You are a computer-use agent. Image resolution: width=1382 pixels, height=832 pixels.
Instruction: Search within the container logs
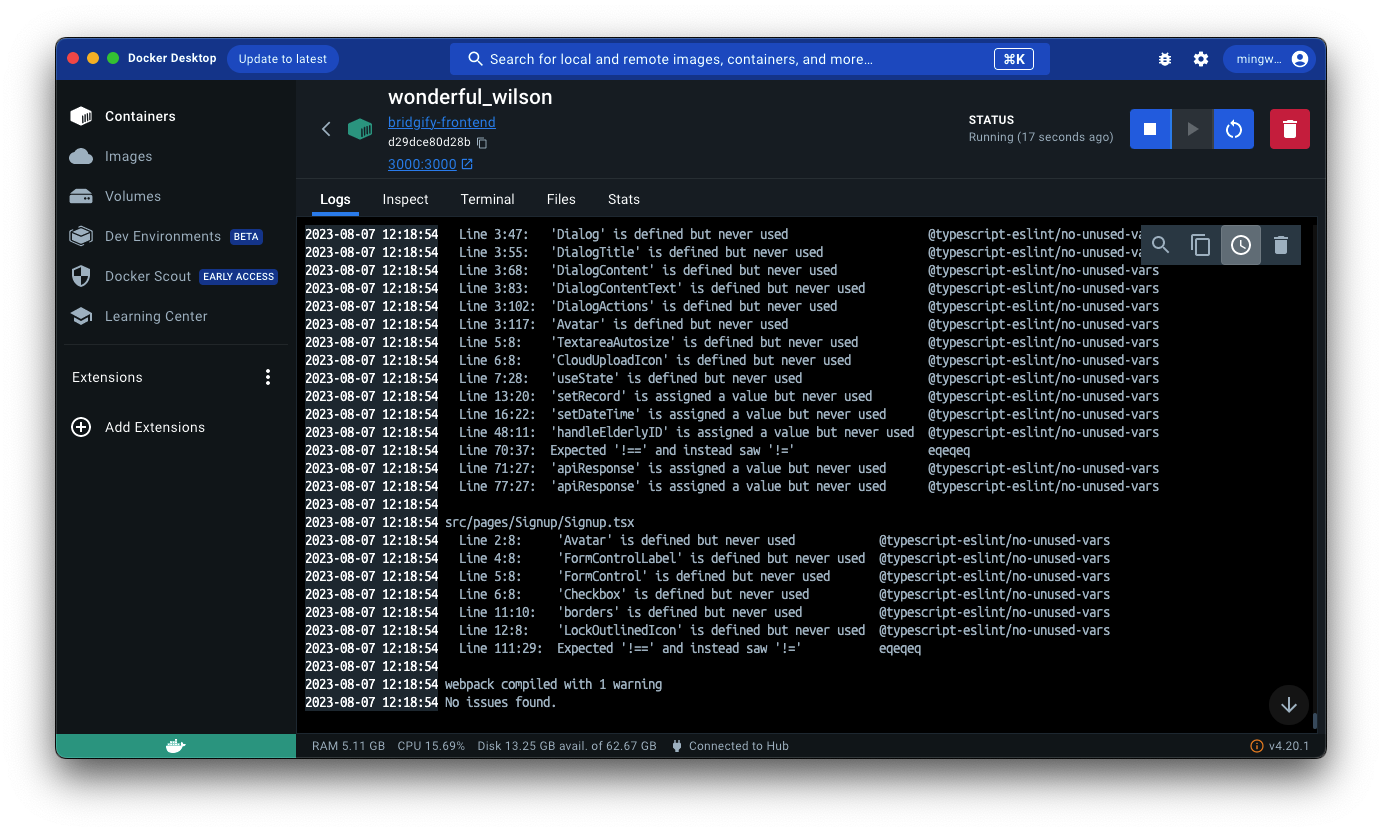tap(1160, 244)
